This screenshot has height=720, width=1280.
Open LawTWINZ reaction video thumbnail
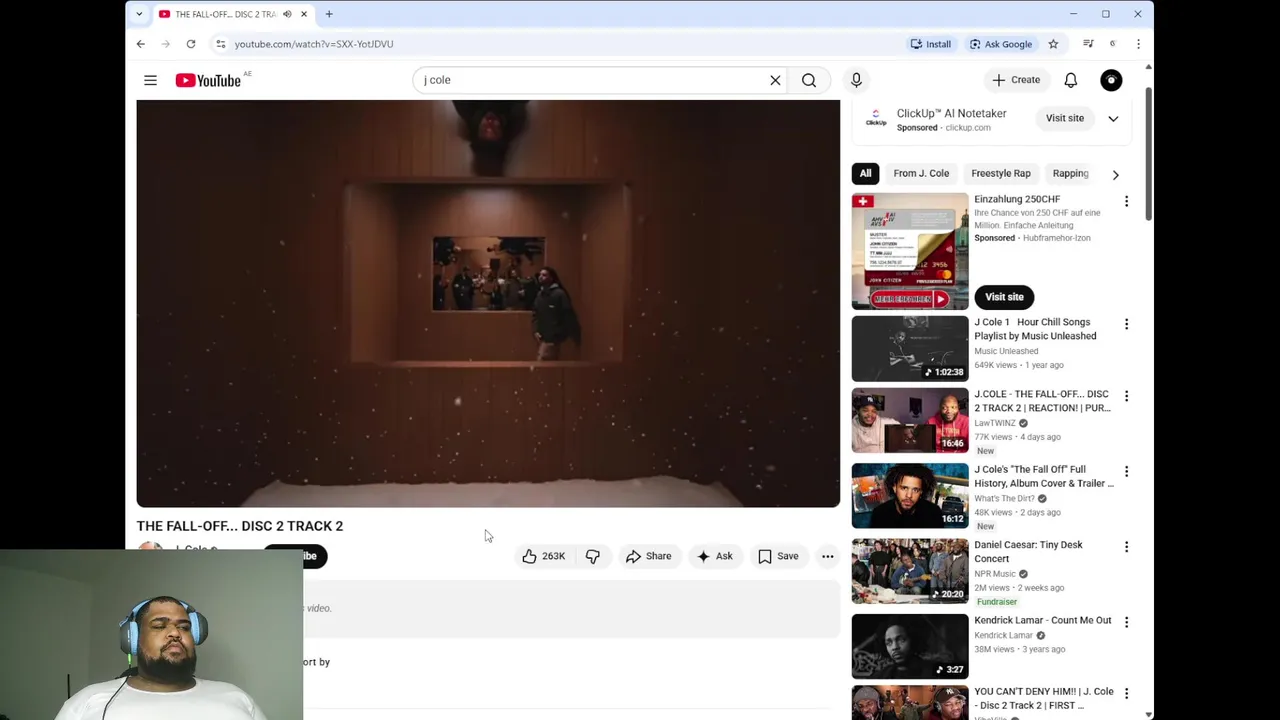tap(910, 421)
